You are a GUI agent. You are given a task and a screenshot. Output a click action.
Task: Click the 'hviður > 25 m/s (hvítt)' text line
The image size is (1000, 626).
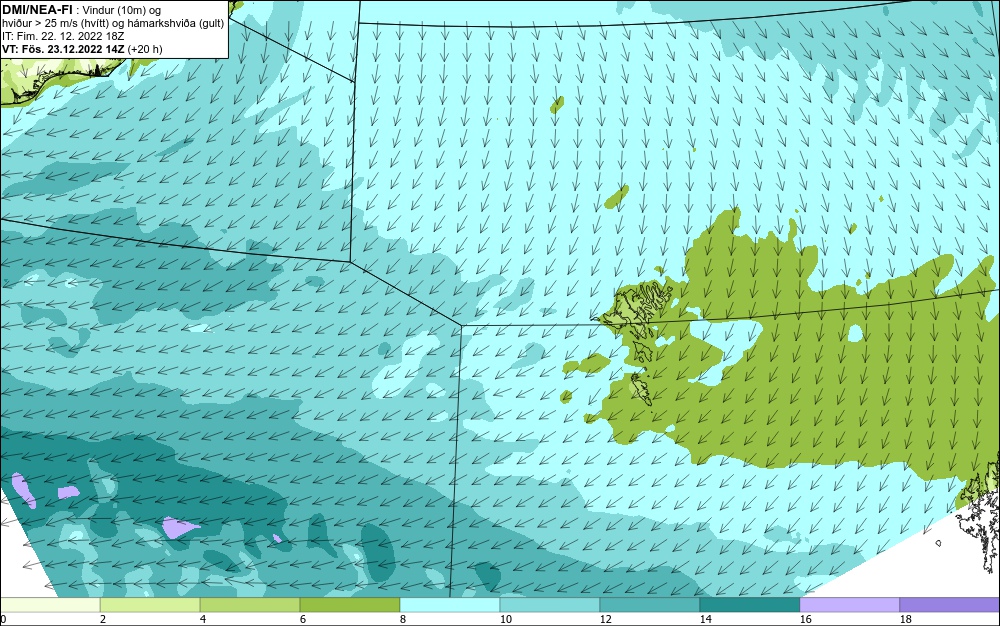coord(55,24)
